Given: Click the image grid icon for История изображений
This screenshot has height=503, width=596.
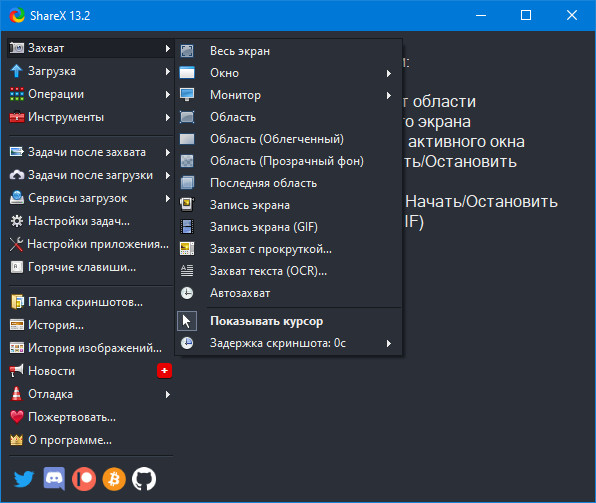Looking at the screenshot, I should coord(17,348).
